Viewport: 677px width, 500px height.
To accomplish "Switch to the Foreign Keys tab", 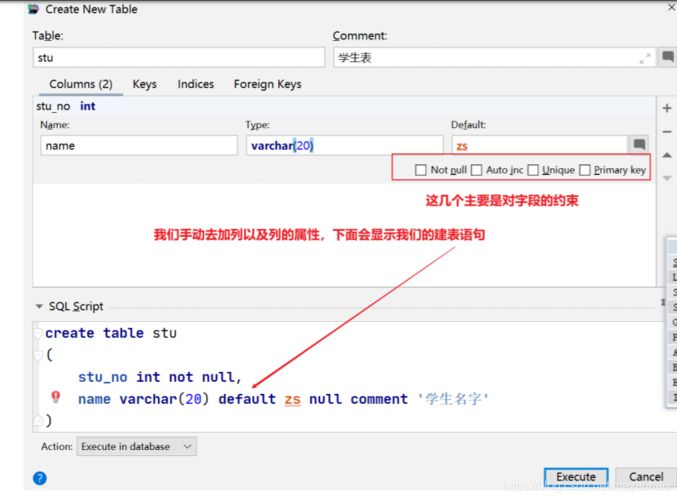I will tap(267, 84).
